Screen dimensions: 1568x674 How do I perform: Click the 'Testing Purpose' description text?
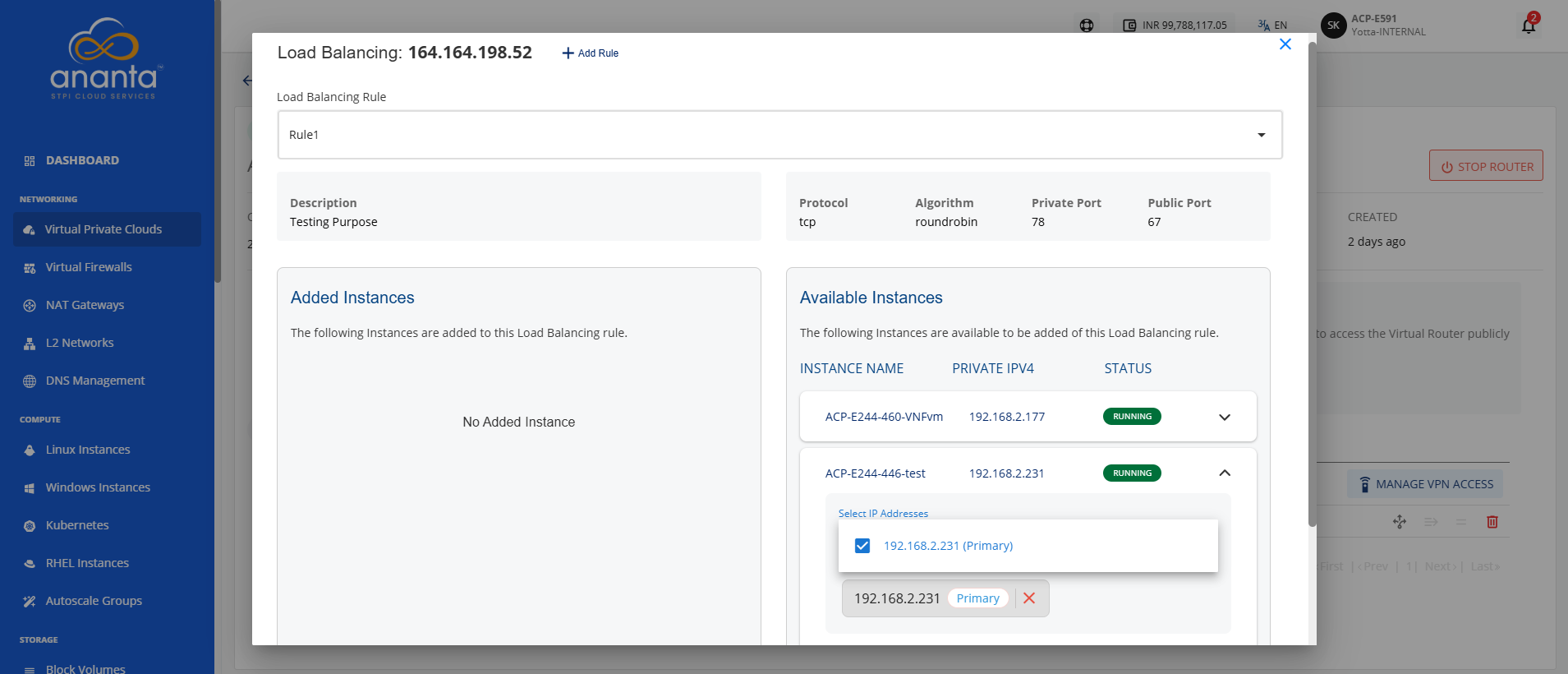tap(333, 222)
